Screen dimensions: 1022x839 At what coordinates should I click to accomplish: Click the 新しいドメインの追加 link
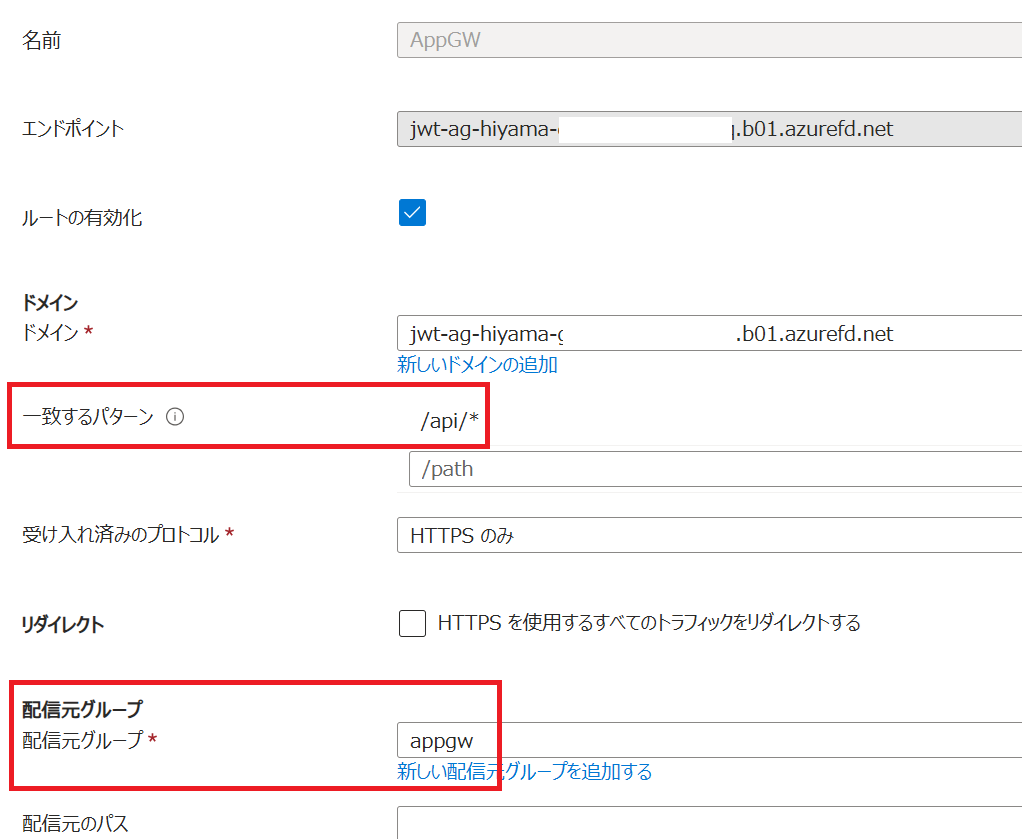click(477, 364)
